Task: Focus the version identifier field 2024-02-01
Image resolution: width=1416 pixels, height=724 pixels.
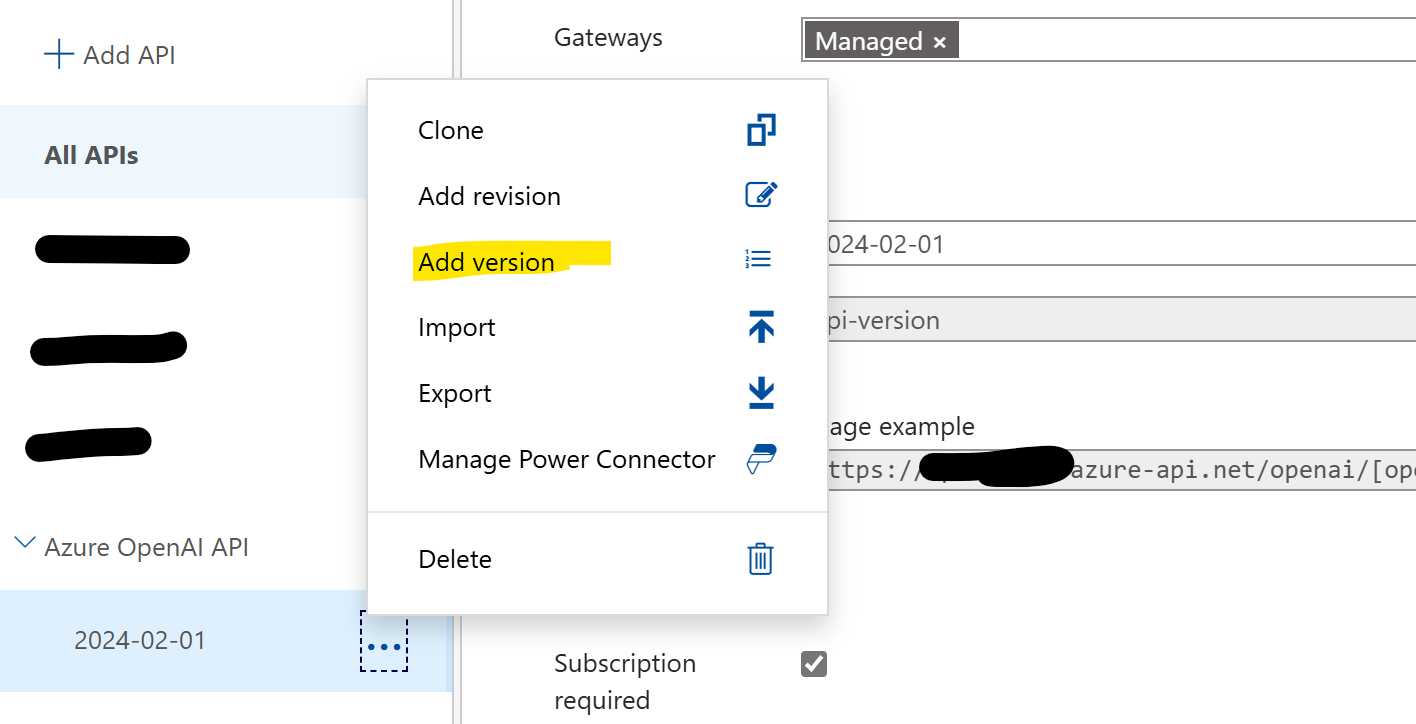Action: coord(1122,244)
